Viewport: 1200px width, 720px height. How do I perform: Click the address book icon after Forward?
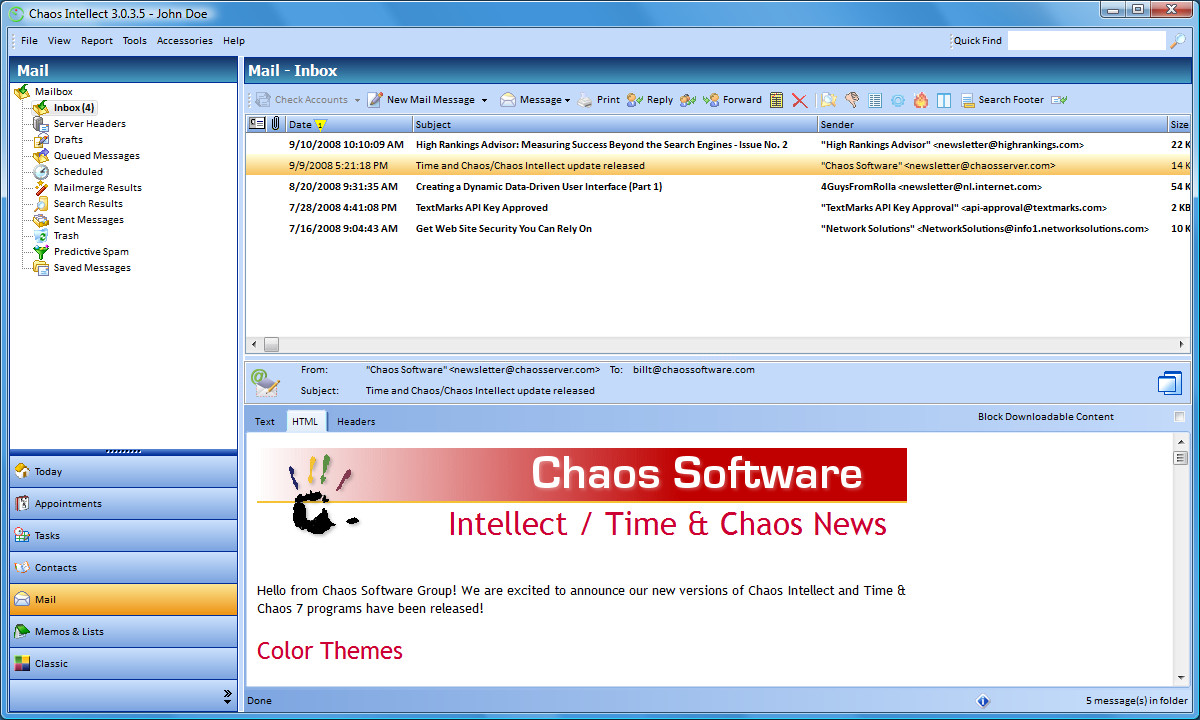(x=777, y=100)
